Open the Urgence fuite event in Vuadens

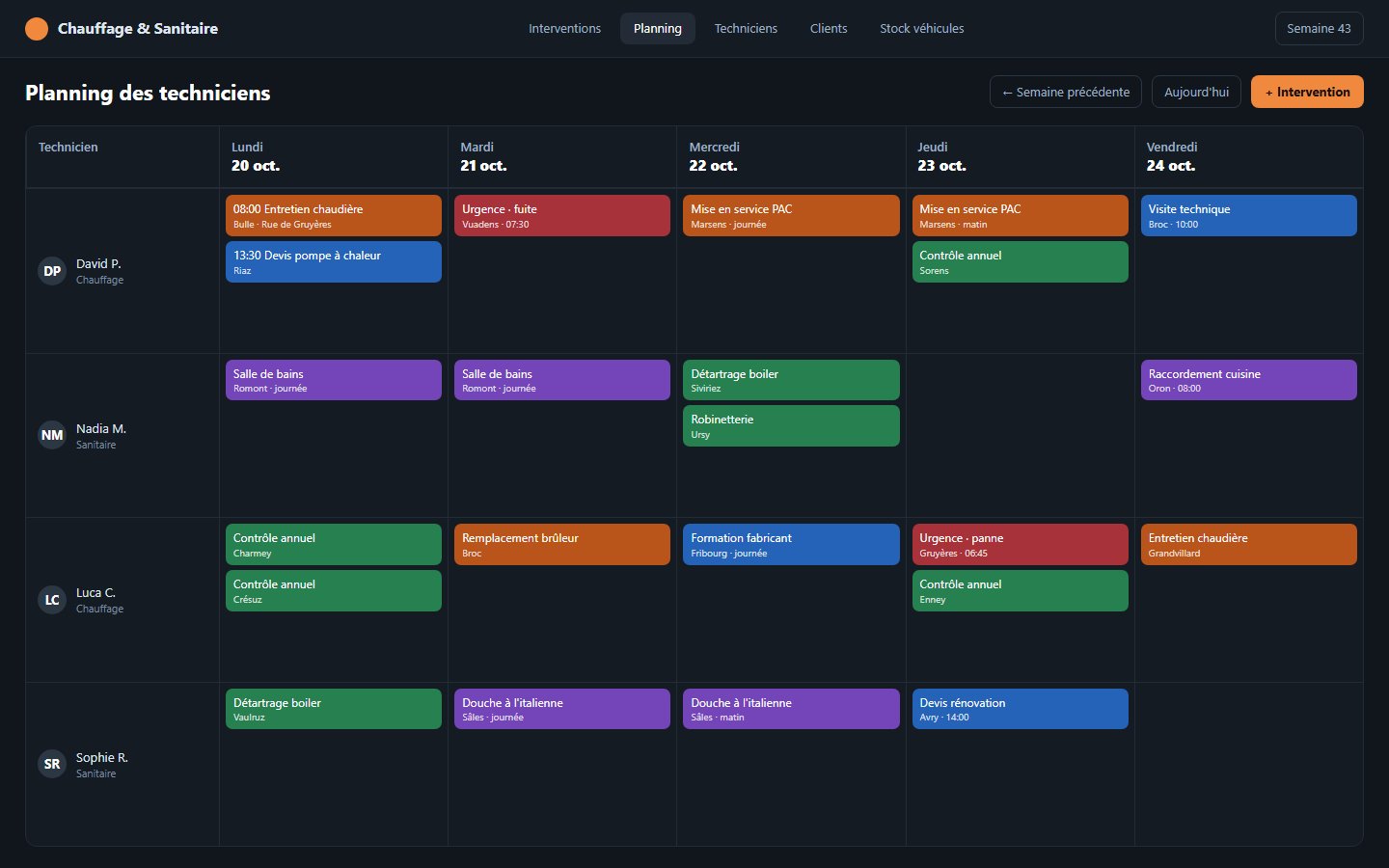(x=562, y=216)
